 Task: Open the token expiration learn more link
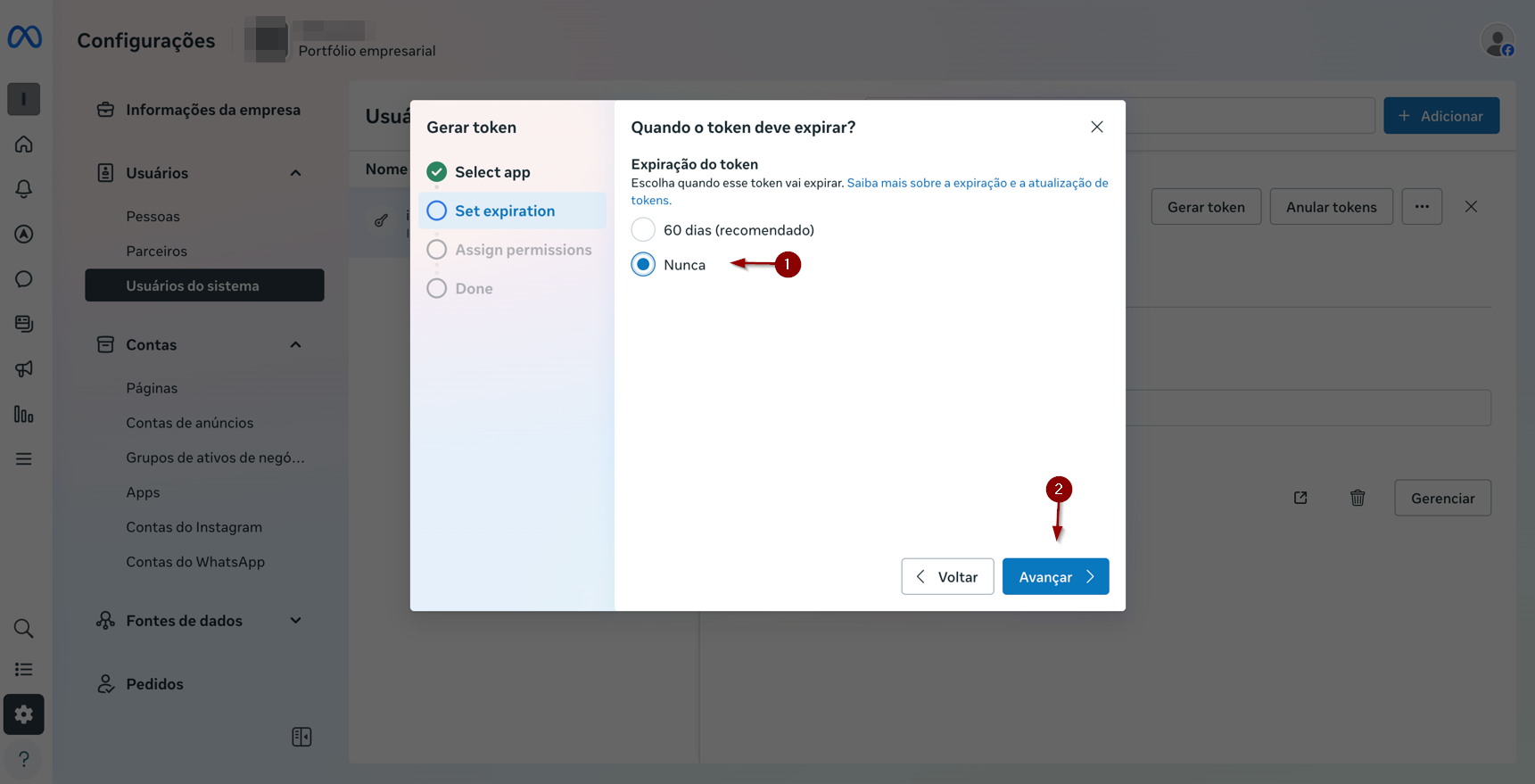[977, 183]
